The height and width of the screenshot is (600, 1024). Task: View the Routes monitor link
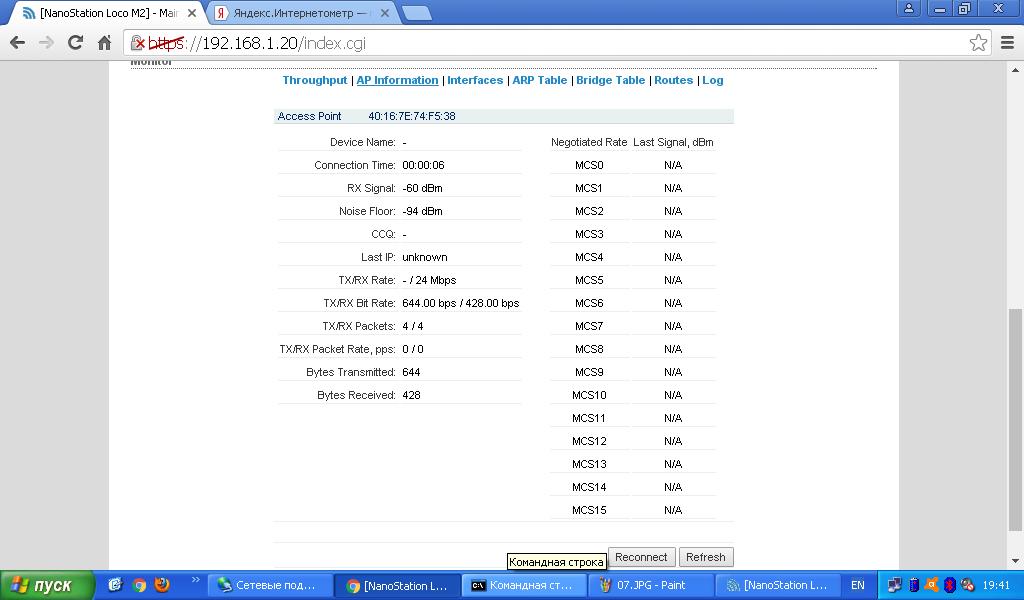click(673, 80)
